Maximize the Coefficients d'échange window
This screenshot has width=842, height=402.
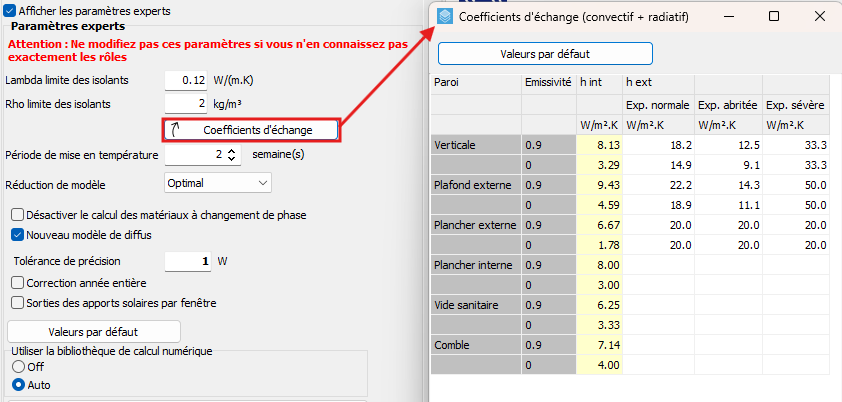click(x=774, y=17)
